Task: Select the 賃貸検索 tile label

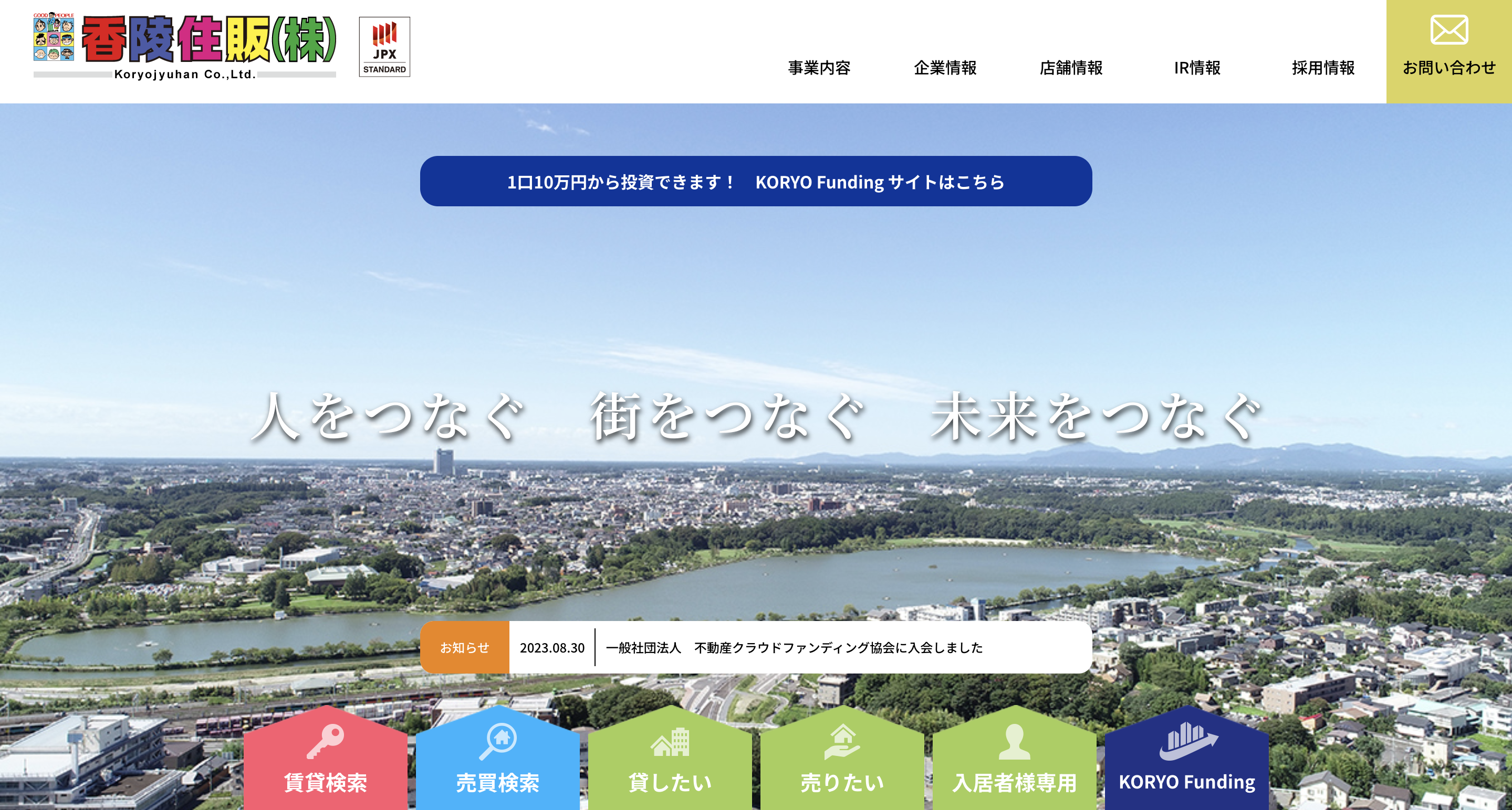Action: [x=325, y=782]
